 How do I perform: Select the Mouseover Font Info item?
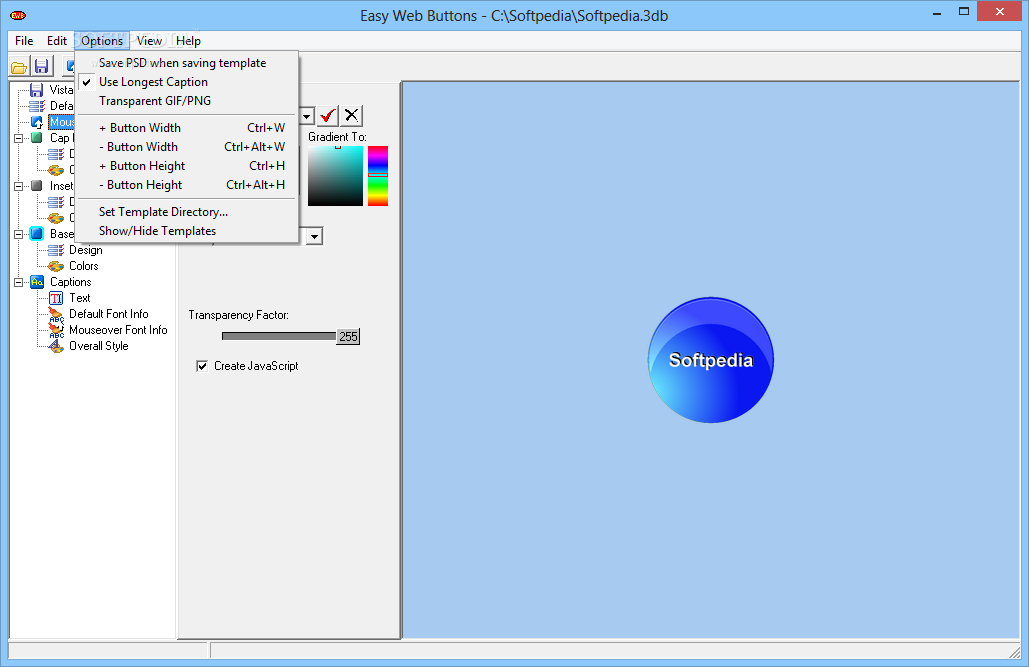[118, 330]
